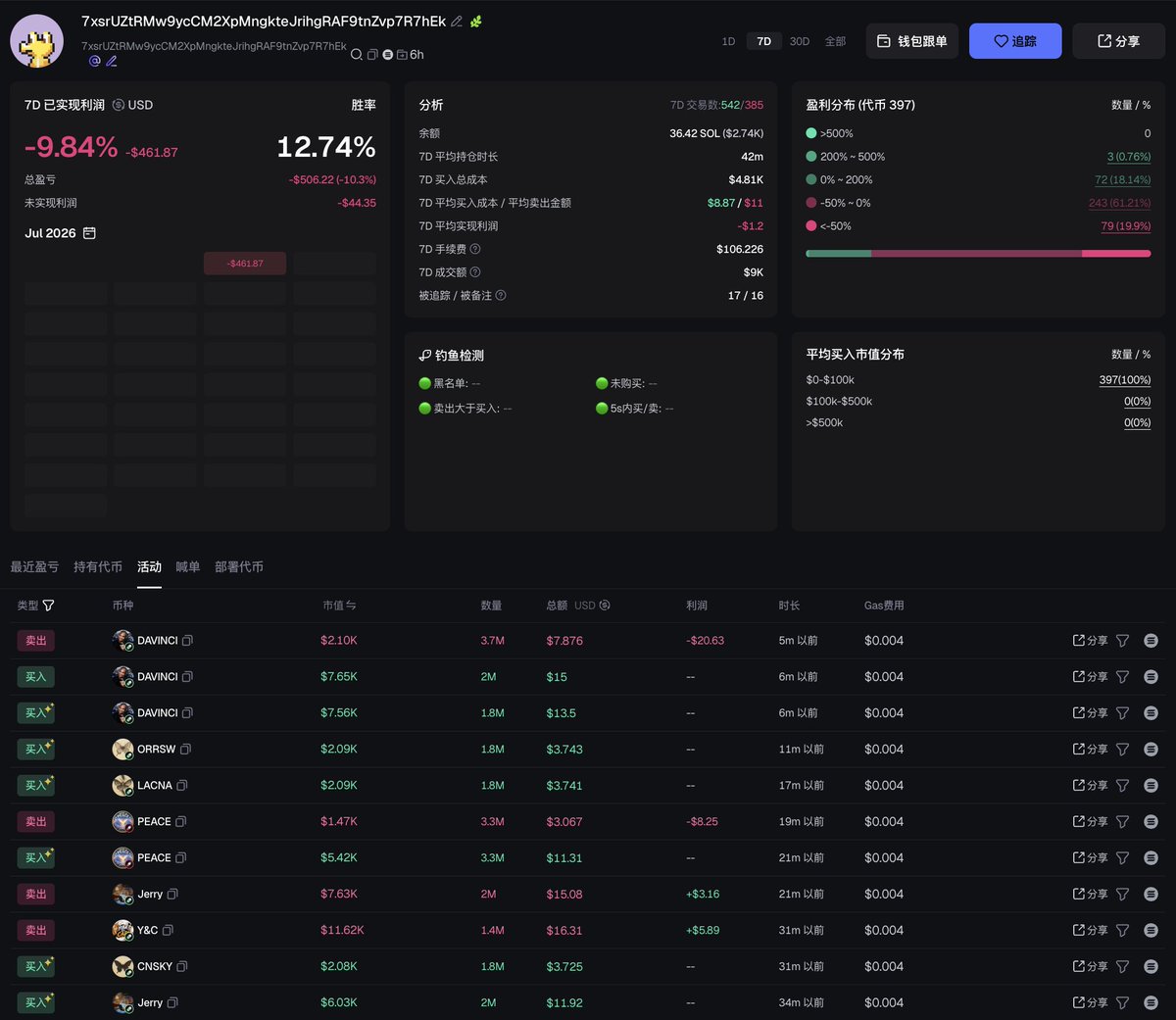Open the 最近盈亏 tab
Screen dimensions: 1176x1020
[x=34, y=566]
